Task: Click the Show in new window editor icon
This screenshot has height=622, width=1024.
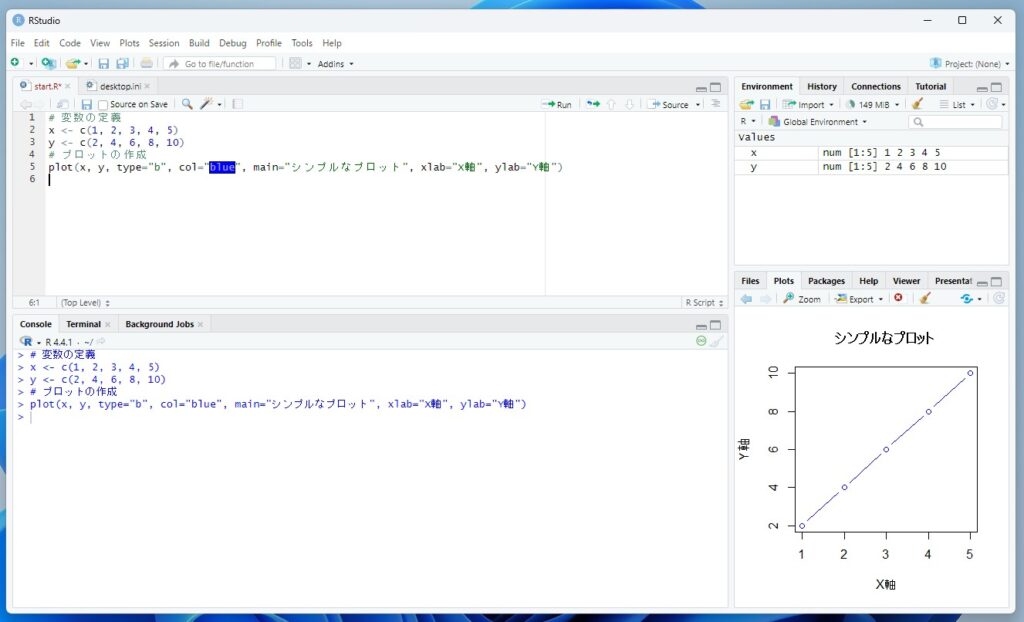Action: point(63,104)
